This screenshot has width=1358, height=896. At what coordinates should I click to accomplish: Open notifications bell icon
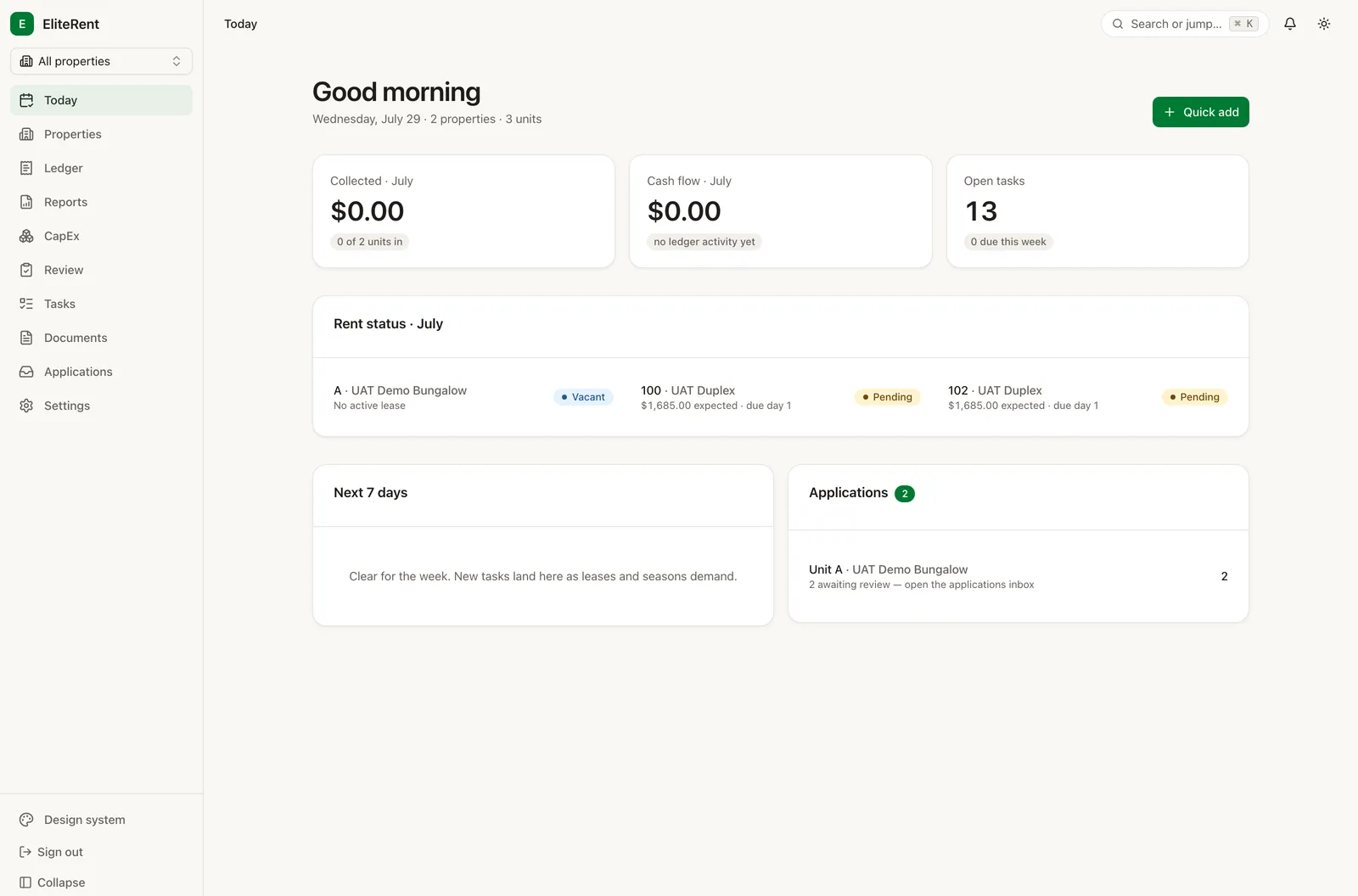[1290, 24]
